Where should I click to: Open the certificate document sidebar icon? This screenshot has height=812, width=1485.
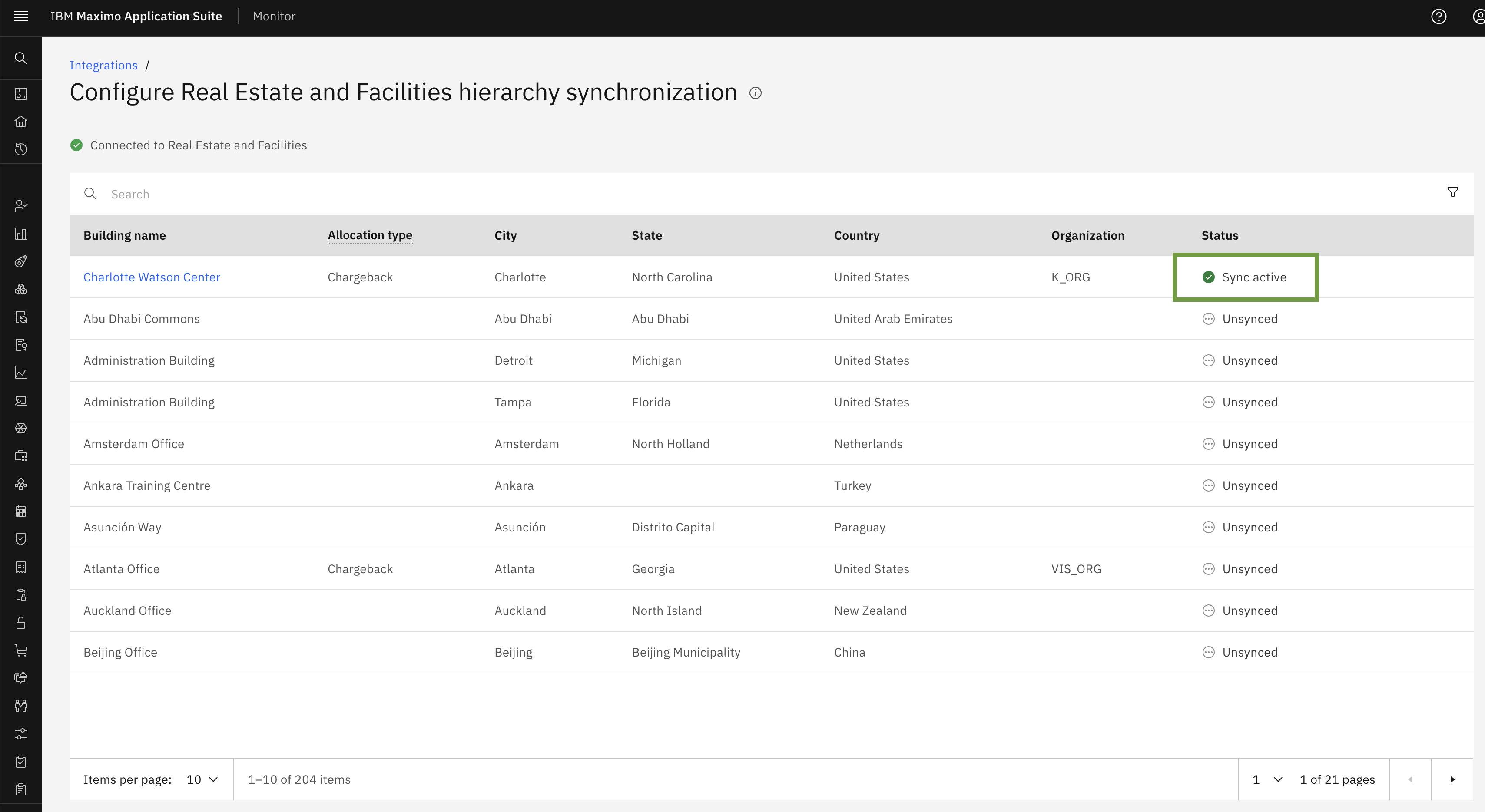pyautogui.click(x=21, y=345)
